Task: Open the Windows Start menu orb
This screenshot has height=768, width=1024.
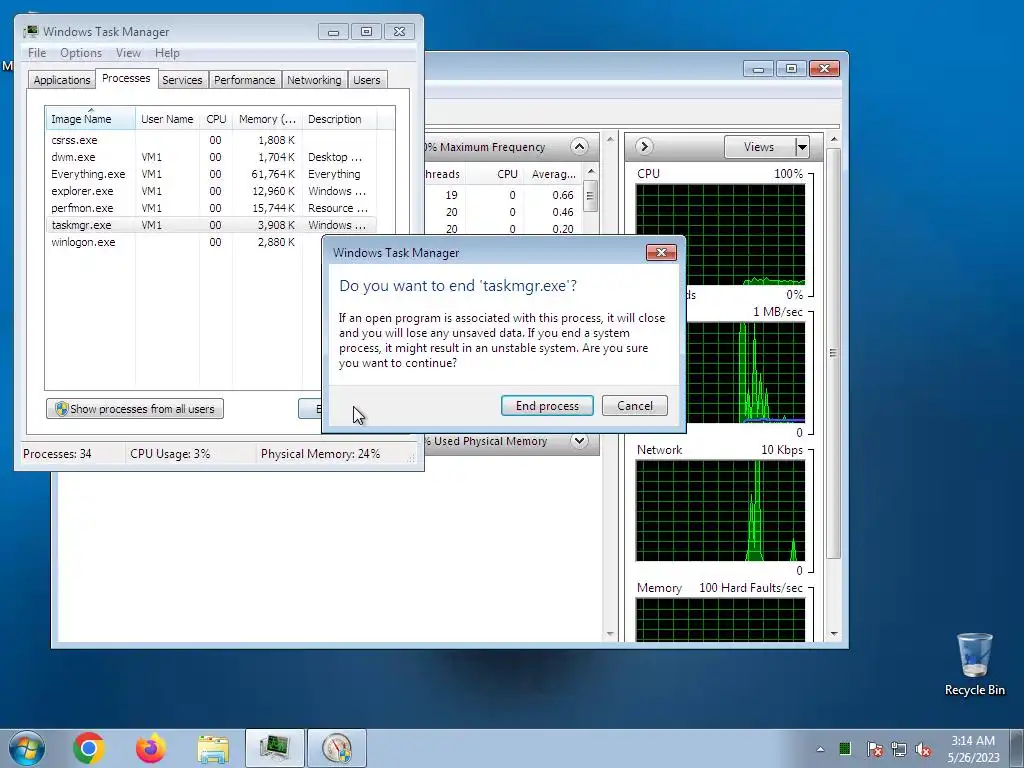Action: point(26,748)
